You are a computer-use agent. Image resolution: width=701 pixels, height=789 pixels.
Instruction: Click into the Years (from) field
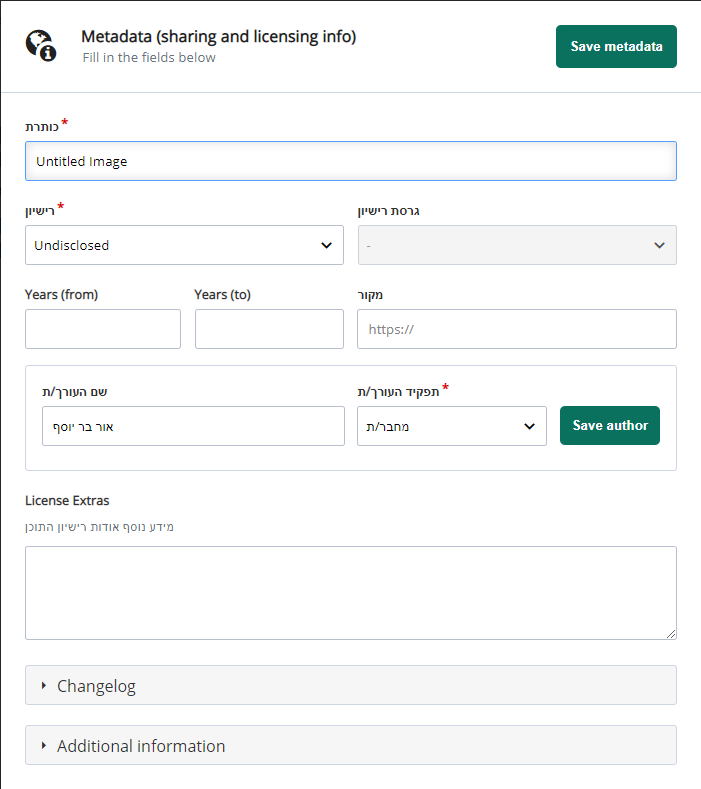click(103, 329)
